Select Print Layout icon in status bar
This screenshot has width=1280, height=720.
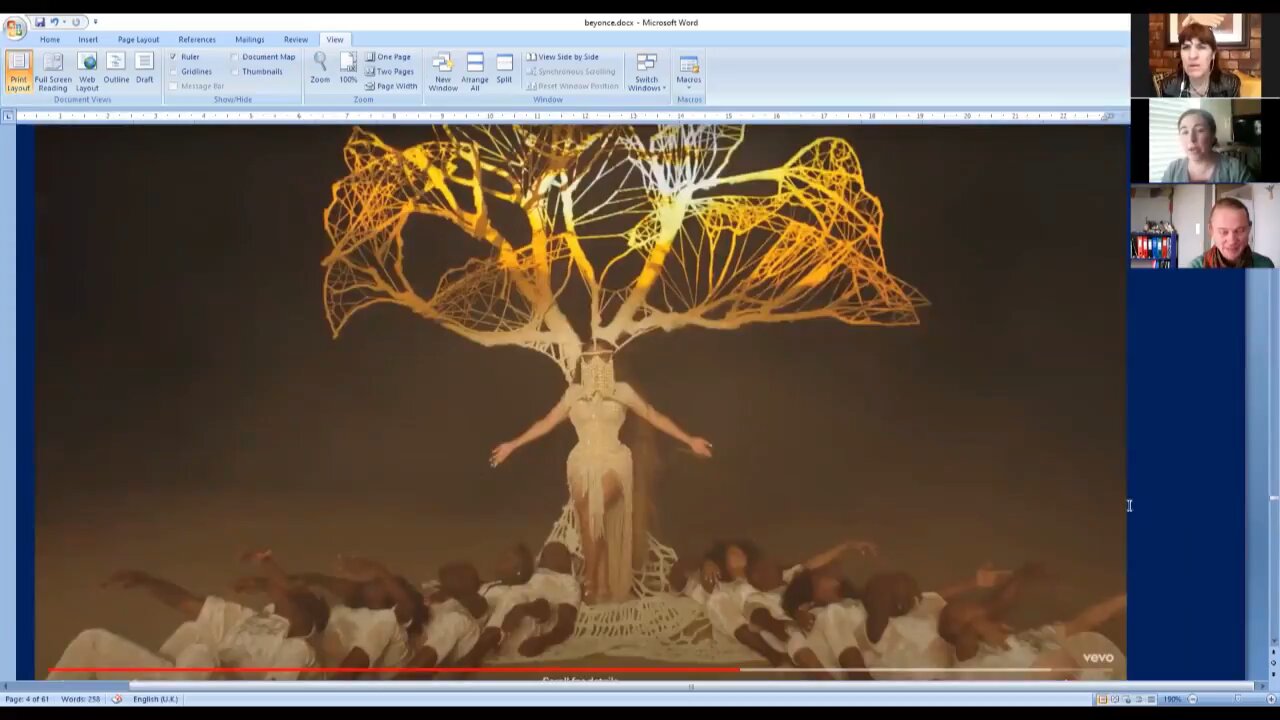[1102, 699]
